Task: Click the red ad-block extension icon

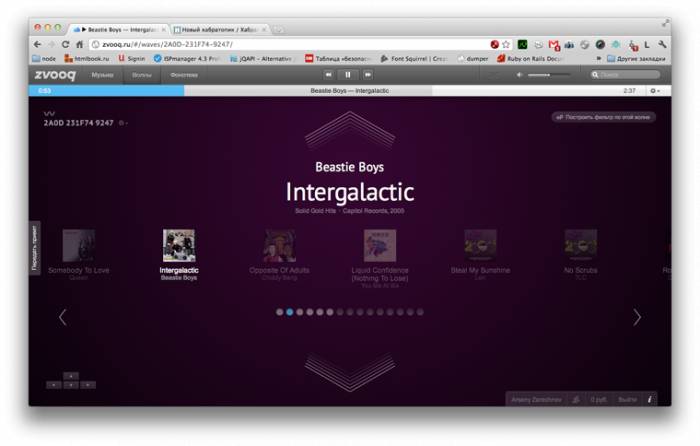Action: (x=494, y=44)
